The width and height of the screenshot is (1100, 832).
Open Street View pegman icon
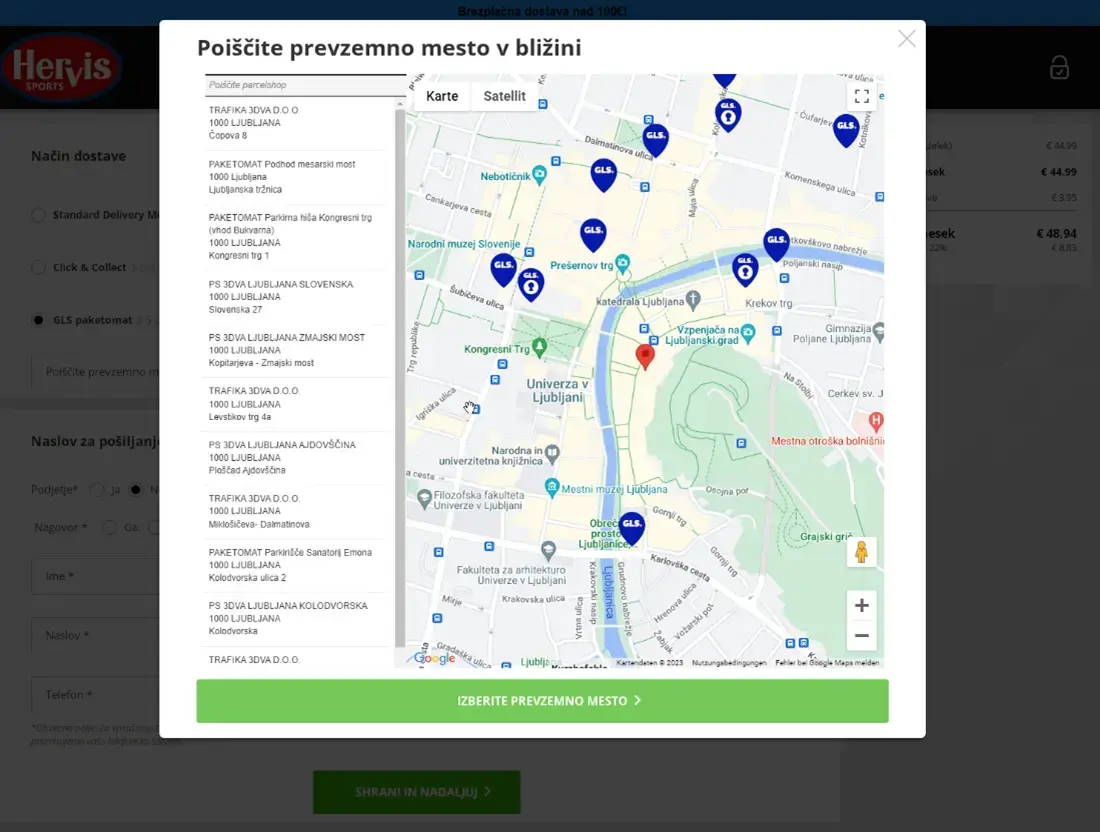pos(861,552)
